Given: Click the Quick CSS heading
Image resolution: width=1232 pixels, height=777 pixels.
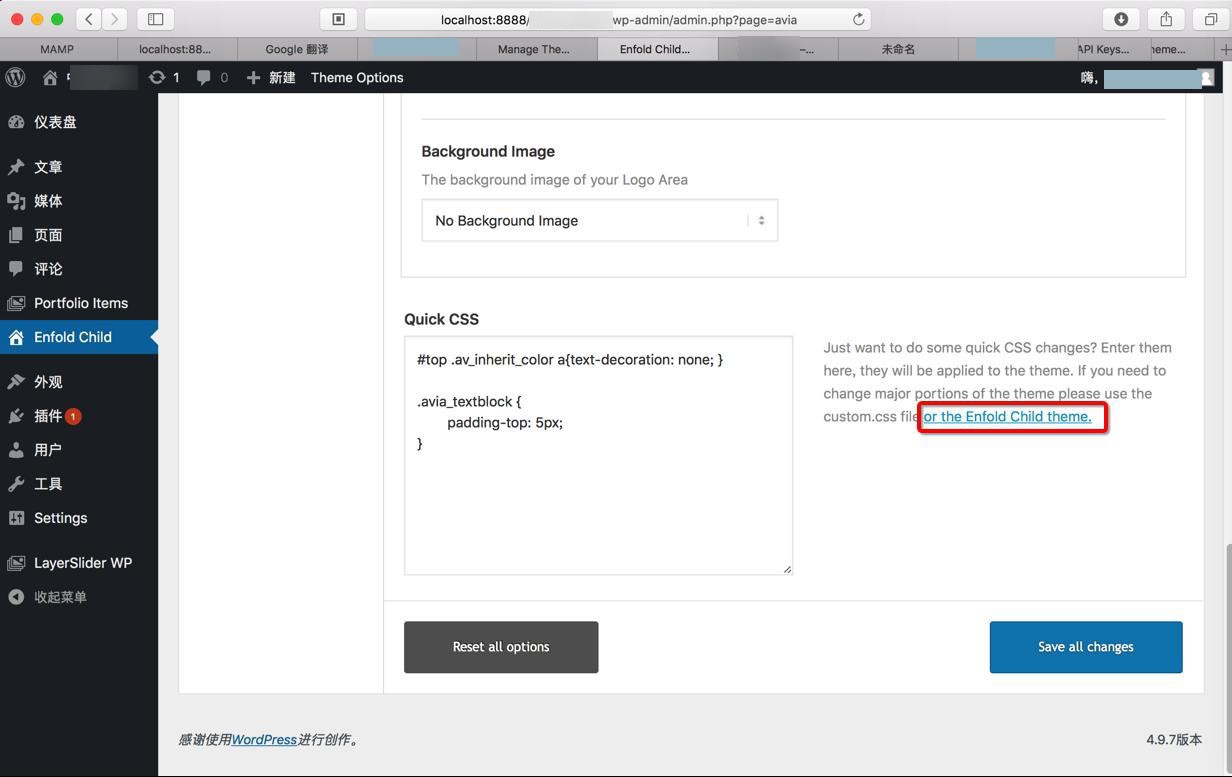Looking at the screenshot, I should pos(441,319).
